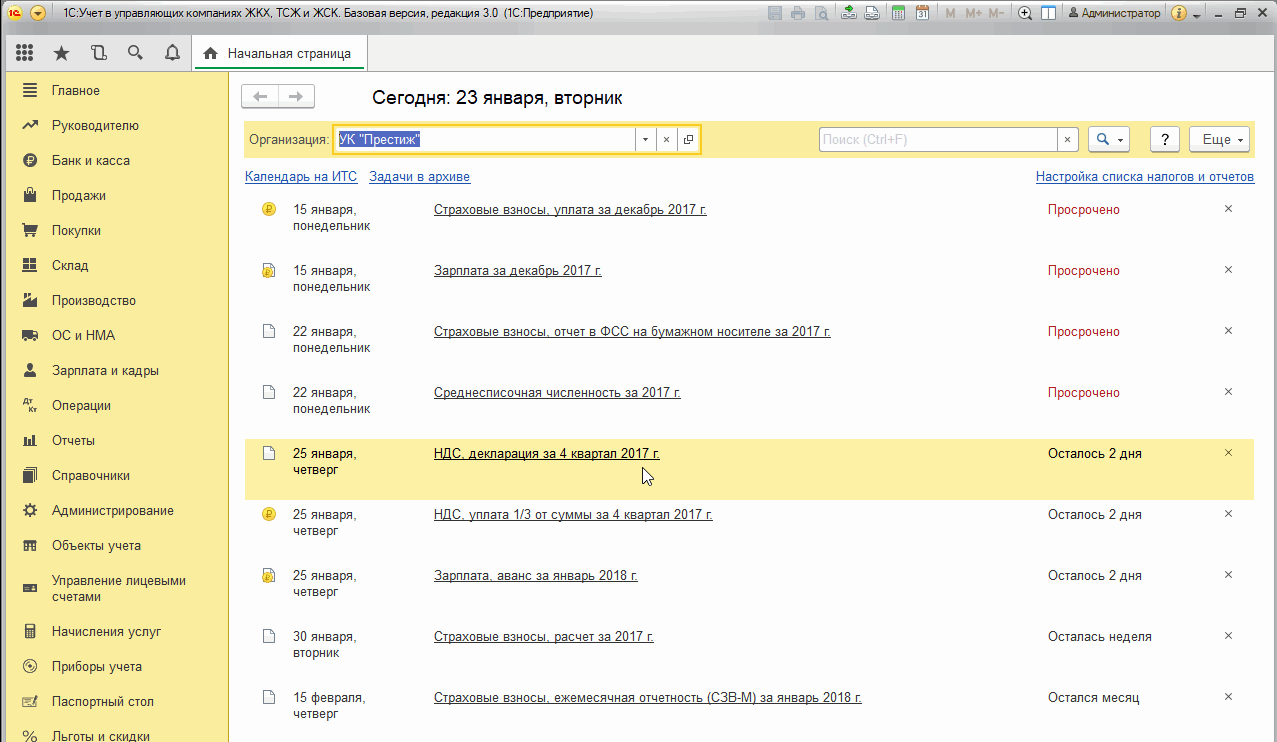This screenshot has width=1277, height=742.
Task: Clear the search field with x
Action: coord(1068,140)
